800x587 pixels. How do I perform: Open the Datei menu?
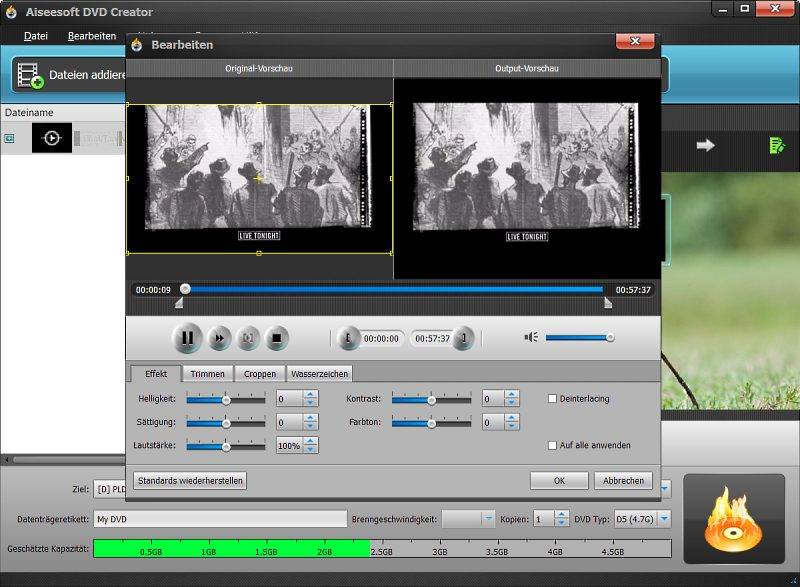36,36
